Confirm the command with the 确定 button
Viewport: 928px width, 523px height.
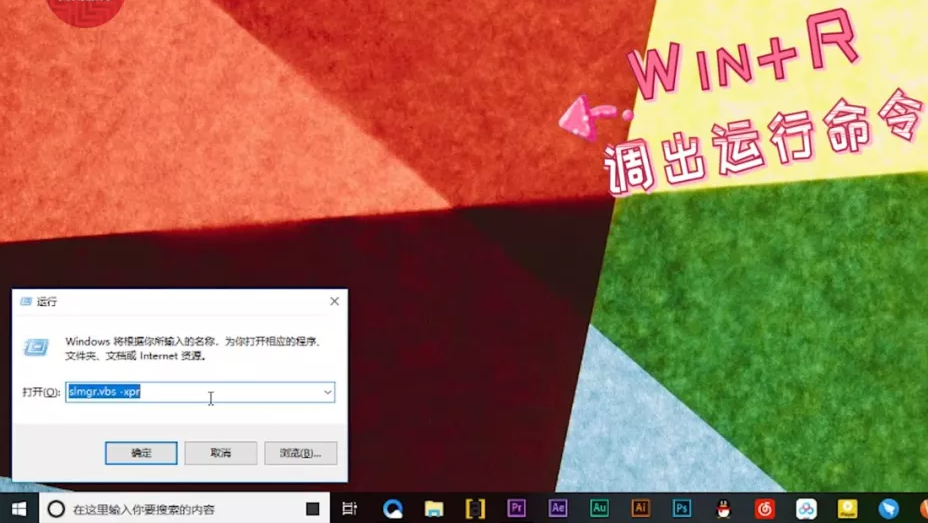[x=141, y=453]
